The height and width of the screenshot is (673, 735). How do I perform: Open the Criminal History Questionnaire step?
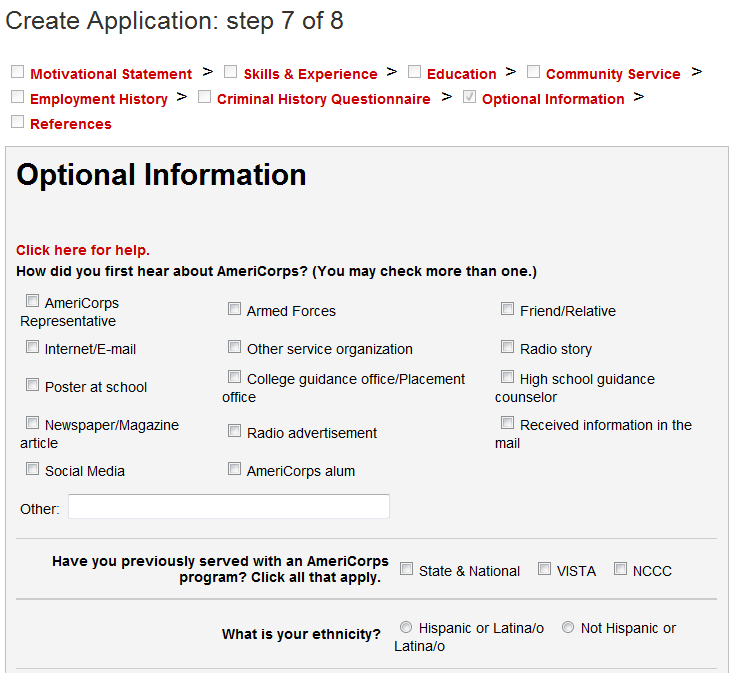[x=323, y=99]
